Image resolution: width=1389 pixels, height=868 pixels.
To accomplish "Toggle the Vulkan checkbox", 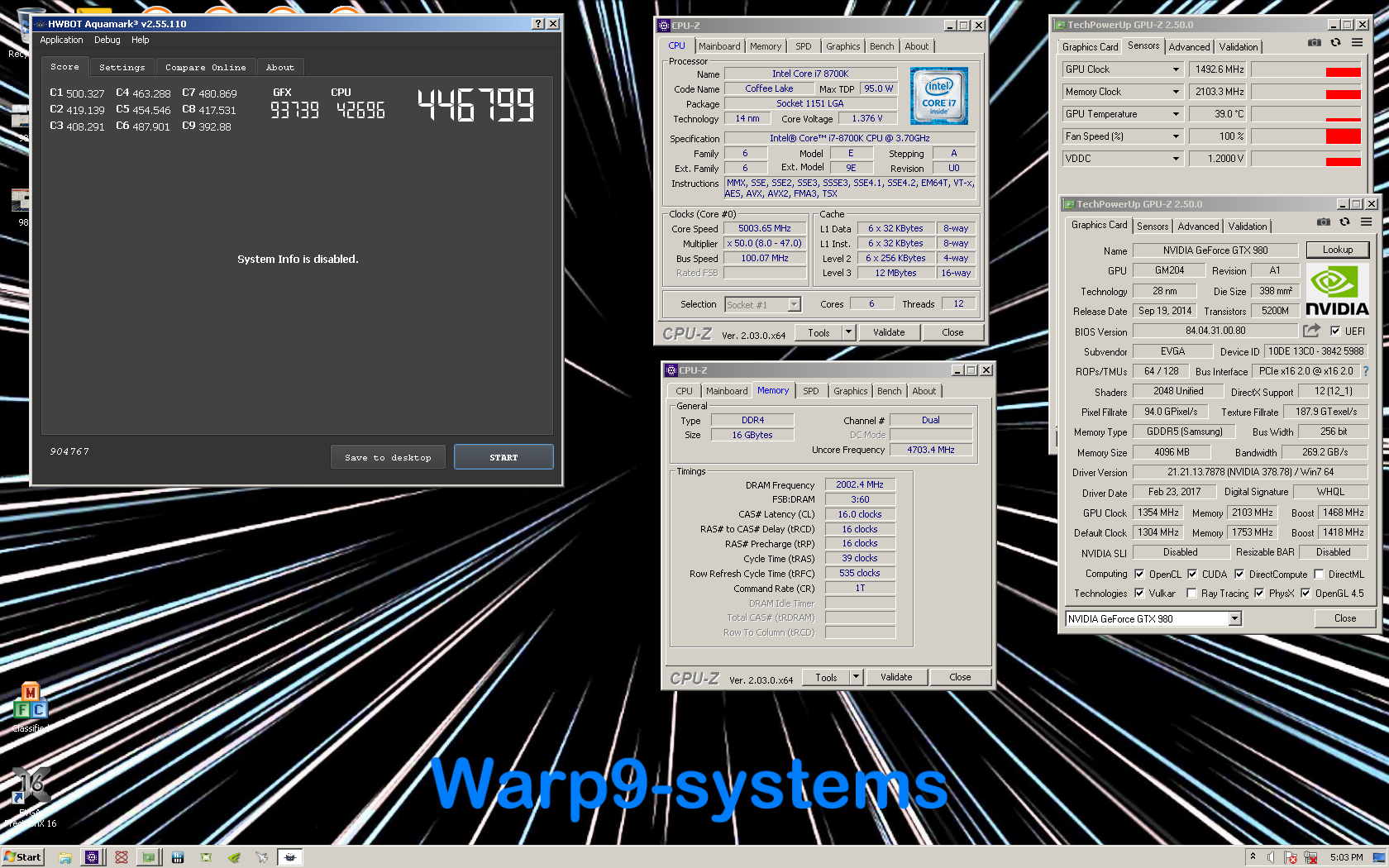I will (1139, 593).
